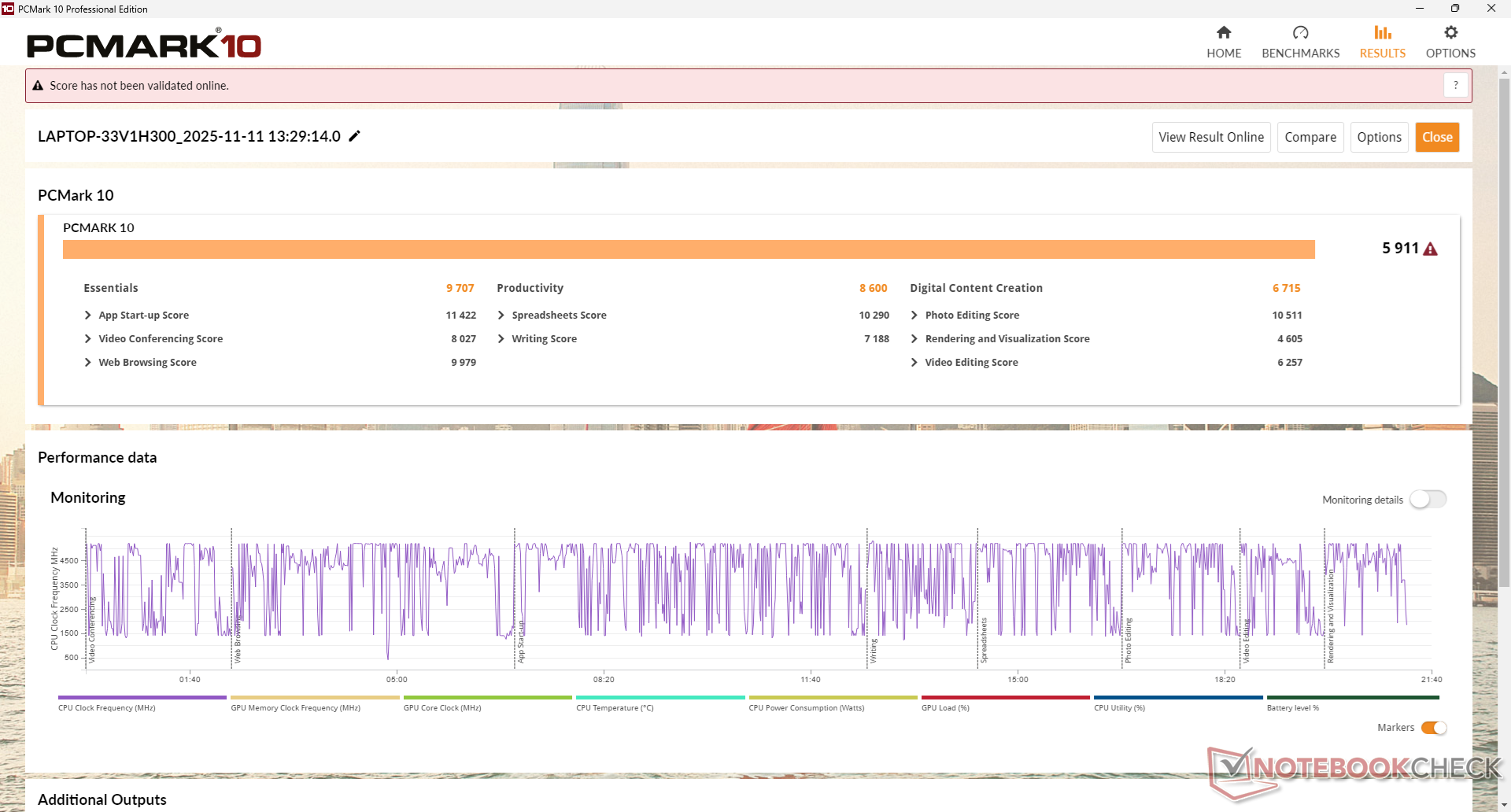Expand Rendering and Visualization Score
The width and height of the screenshot is (1511, 812).
914,339
